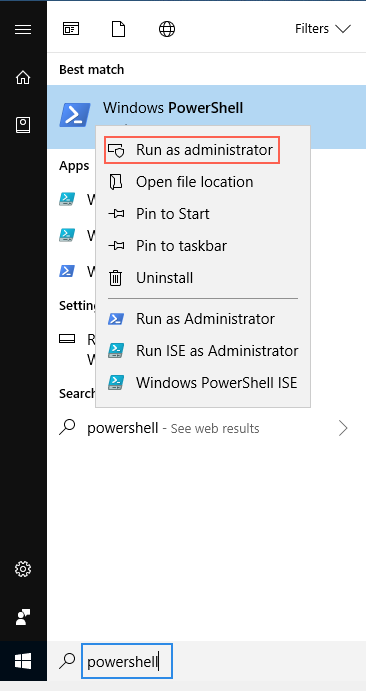This screenshot has width=366, height=691.
Task: Filter results by Documents icon
Action: point(118,29)
